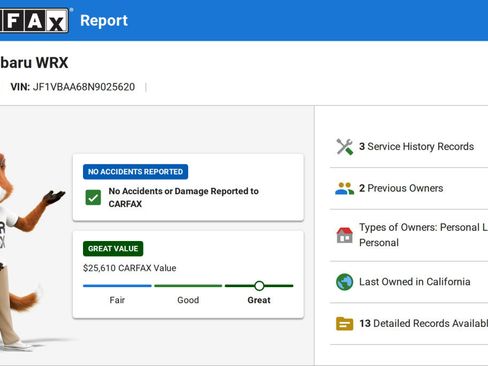488x366 pixels.
Task: Click the folder Detailed Records icon
Action: tap(344, 324)
